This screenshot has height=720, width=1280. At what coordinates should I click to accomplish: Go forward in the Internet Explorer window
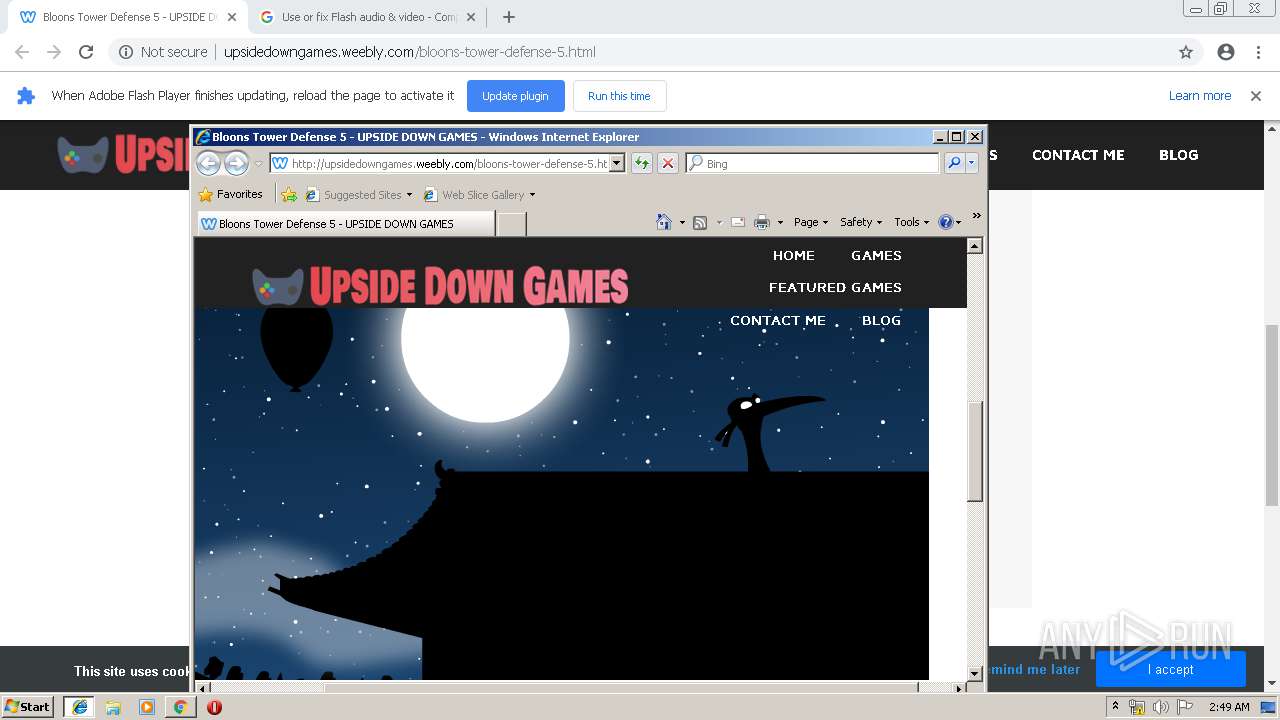pos(236,163)
